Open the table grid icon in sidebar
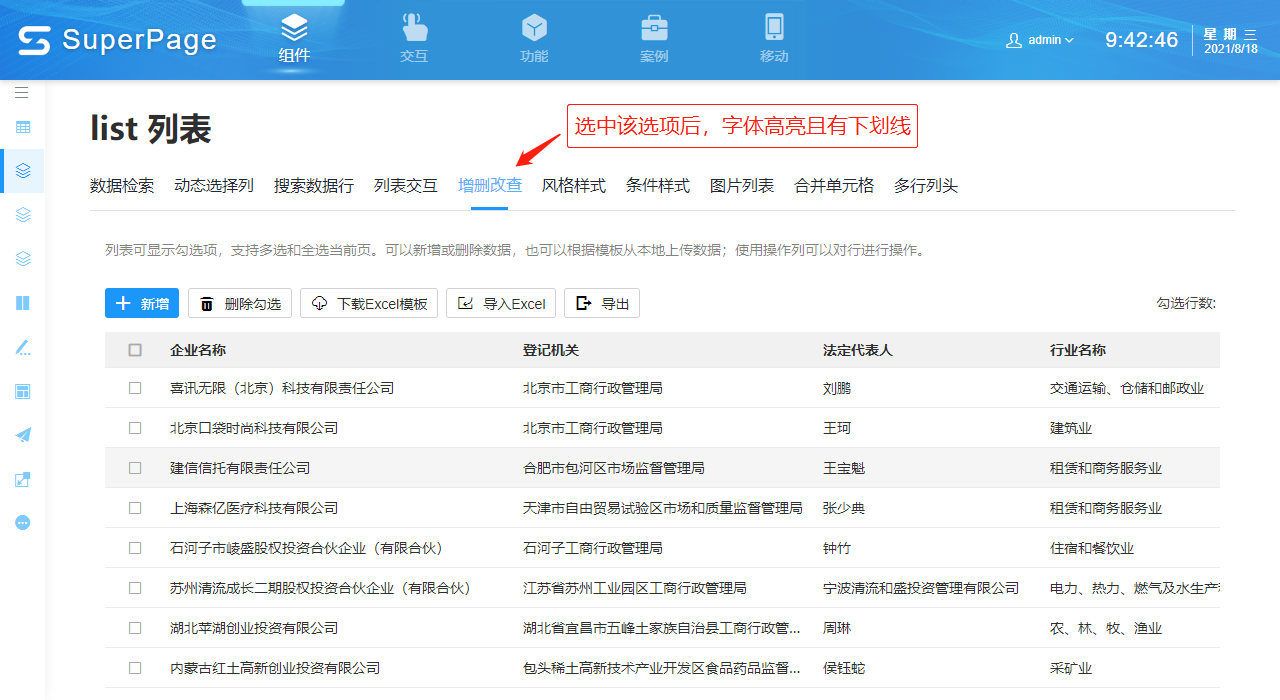The image size is (1280, 700). point(22,127)
